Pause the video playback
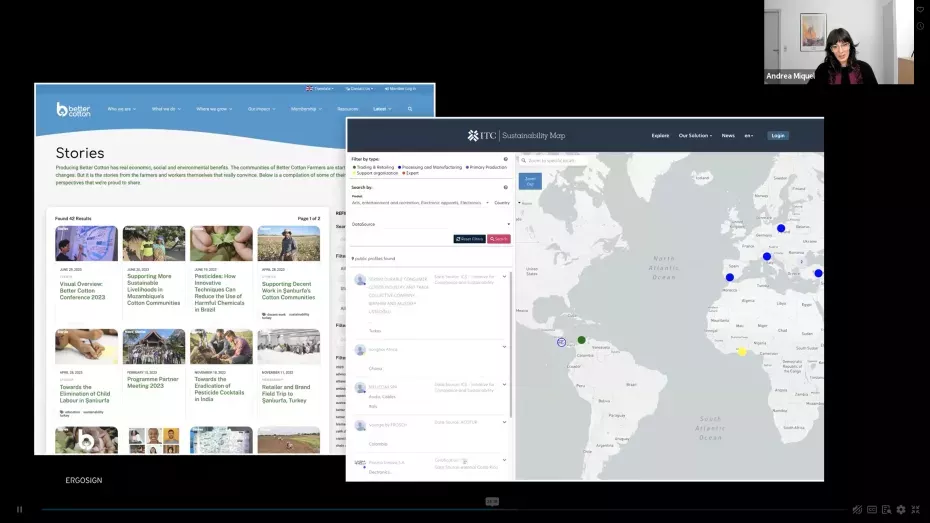 pos(19,509)
